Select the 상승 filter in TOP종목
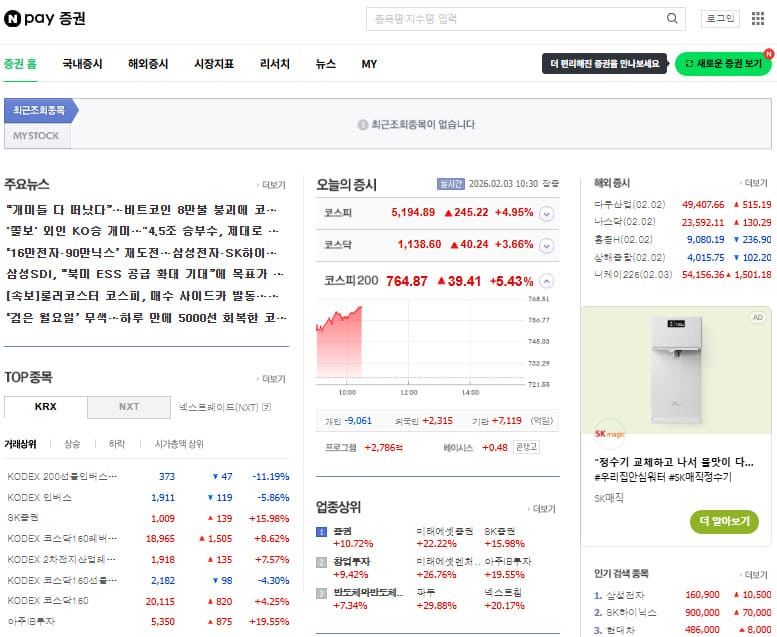 (x=72, y=444)
